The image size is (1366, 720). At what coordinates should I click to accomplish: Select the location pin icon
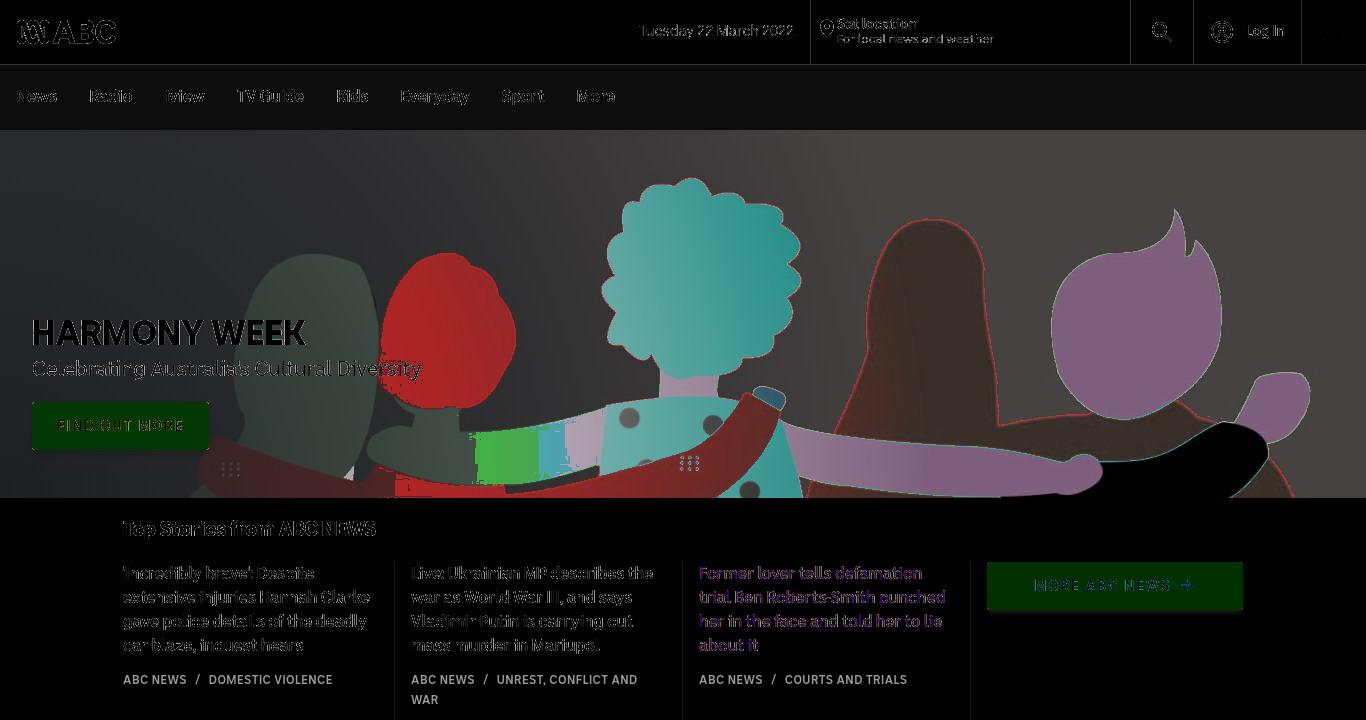tap(827, 29)
